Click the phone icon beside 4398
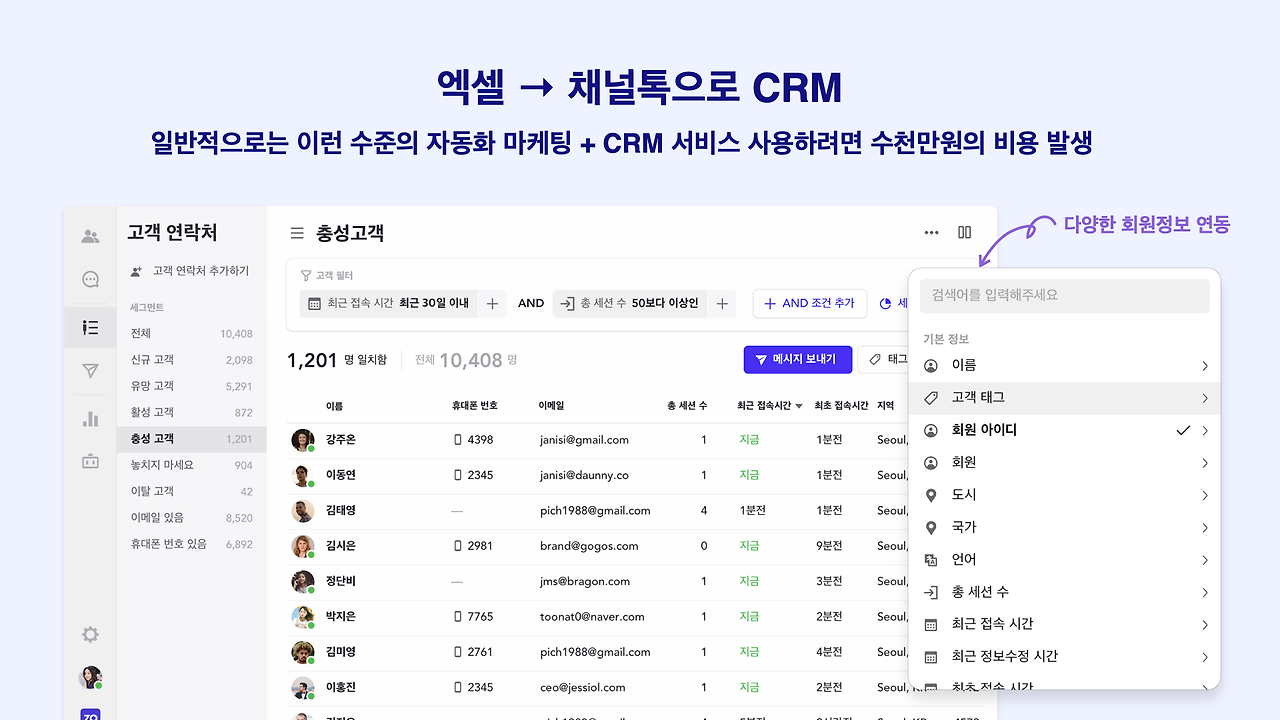 (459, 439)
